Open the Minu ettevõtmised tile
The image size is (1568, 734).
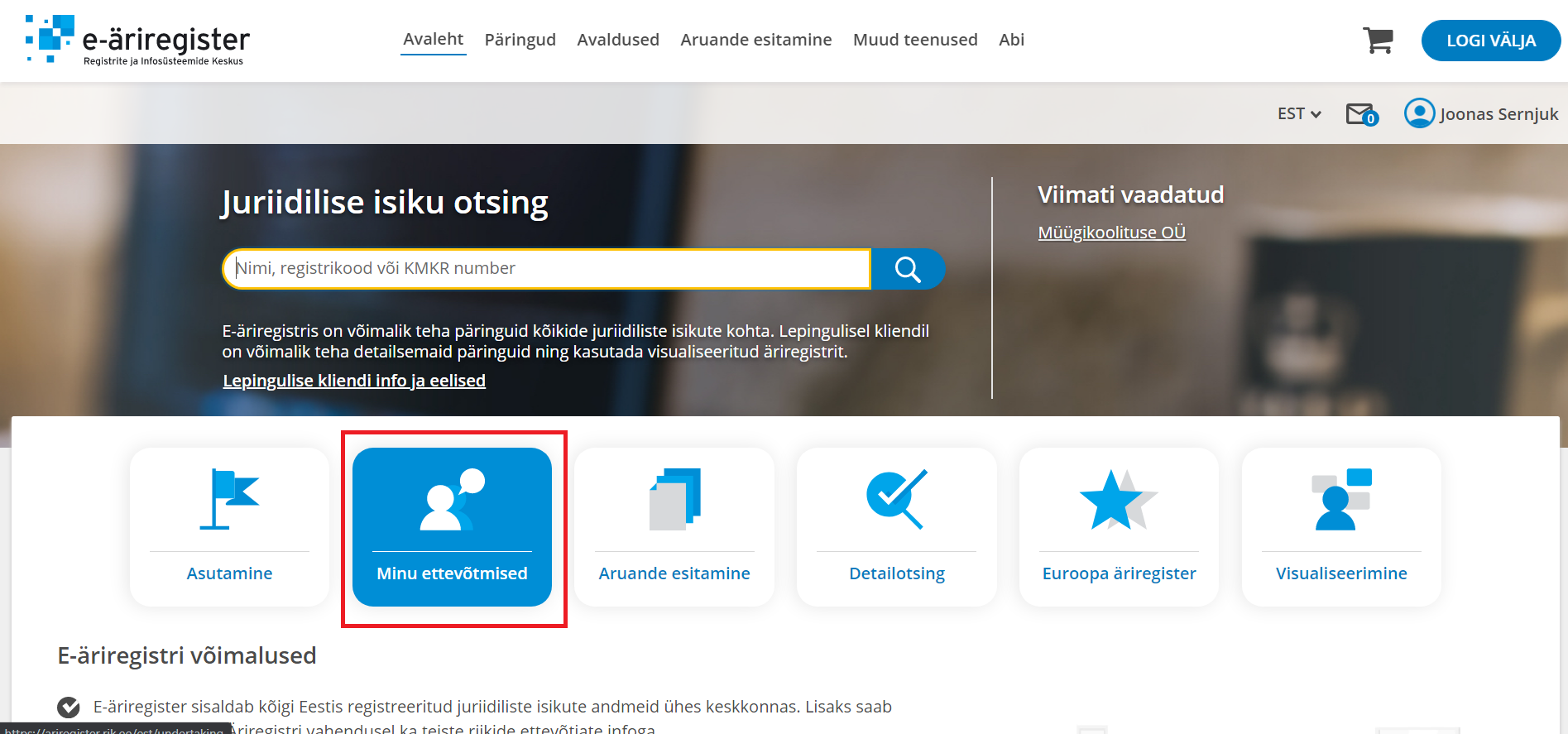[x=452, y=527]
